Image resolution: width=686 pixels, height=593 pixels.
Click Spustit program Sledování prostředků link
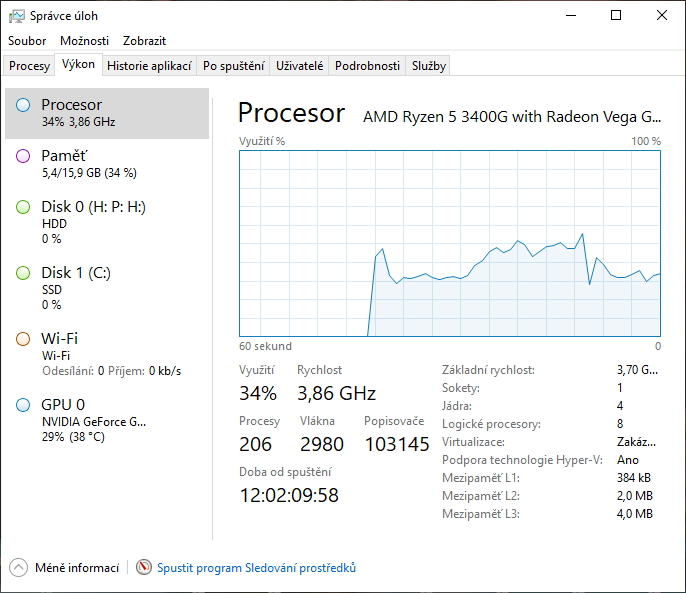(256, 568)
